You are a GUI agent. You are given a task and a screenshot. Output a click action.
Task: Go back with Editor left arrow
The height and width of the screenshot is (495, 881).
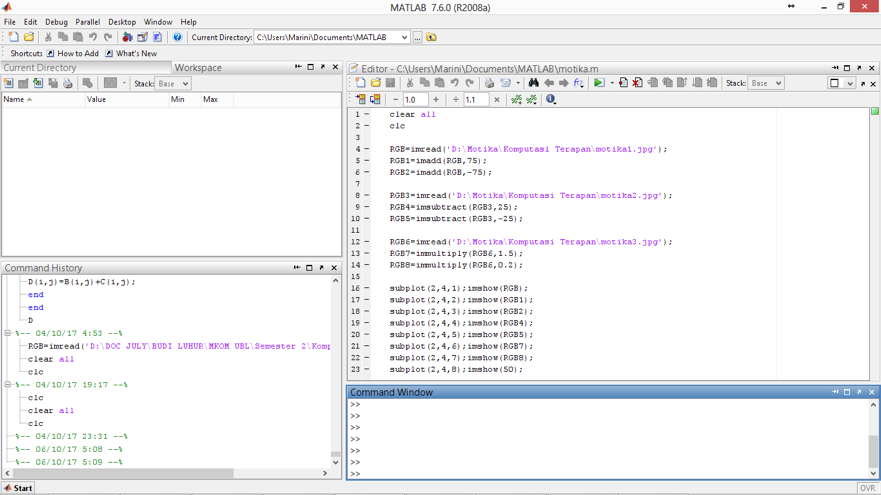[549, 83]
